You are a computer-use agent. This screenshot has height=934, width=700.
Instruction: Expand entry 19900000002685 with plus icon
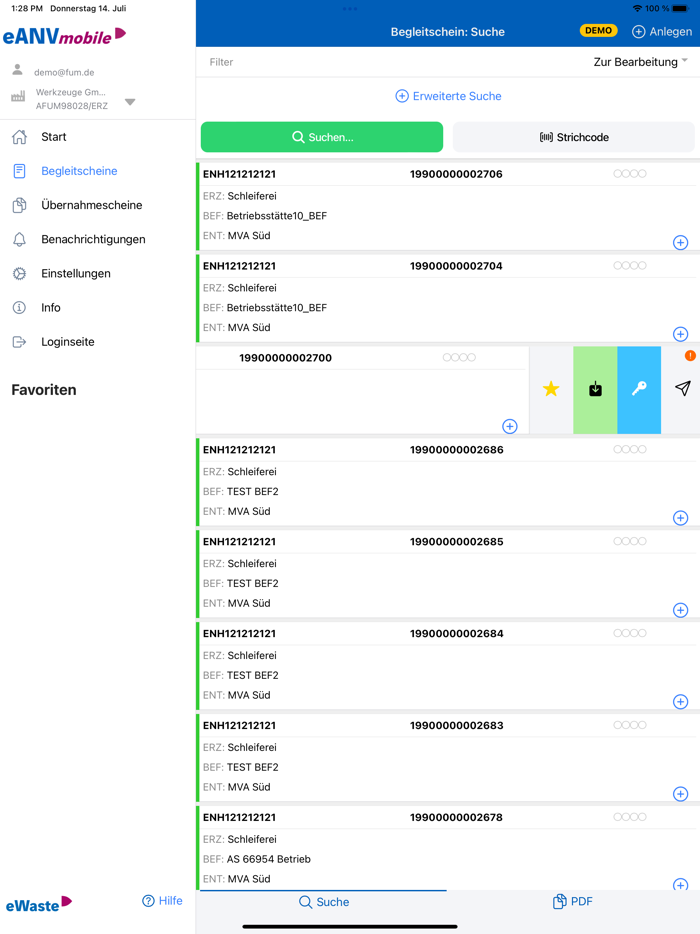680,610
